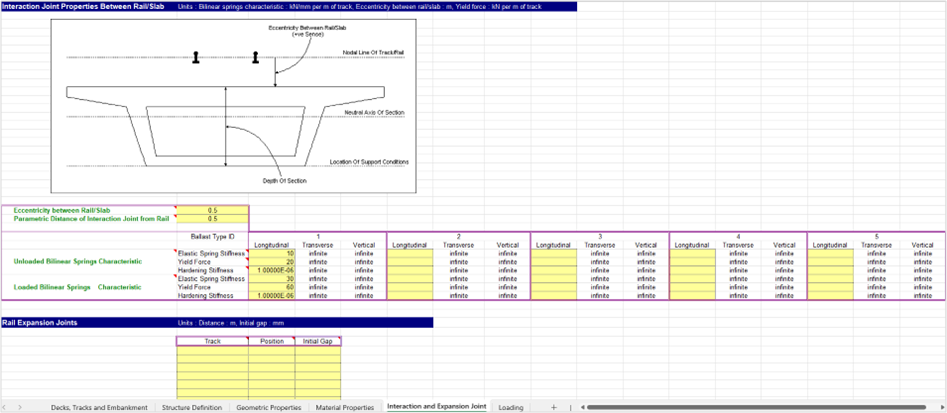Select unloaded Elastic Spring Stiffness cell with 10
The image size is (947, 413).
pyautogui.click(x=272, y=253)
